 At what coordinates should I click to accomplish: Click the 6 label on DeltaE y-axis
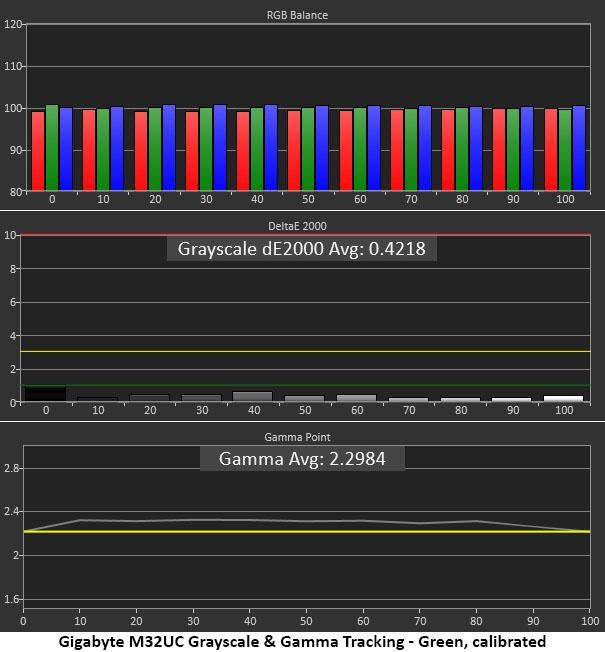[13, 302]
